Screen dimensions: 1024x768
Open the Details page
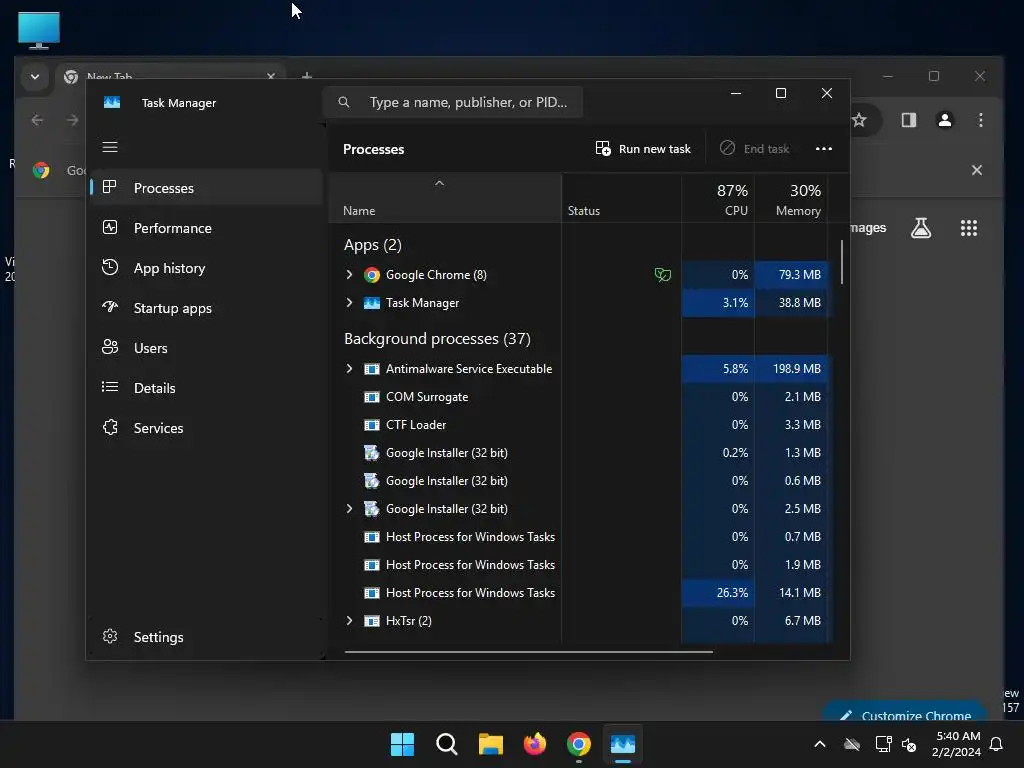pyautogui.click(x=206, y=388)
